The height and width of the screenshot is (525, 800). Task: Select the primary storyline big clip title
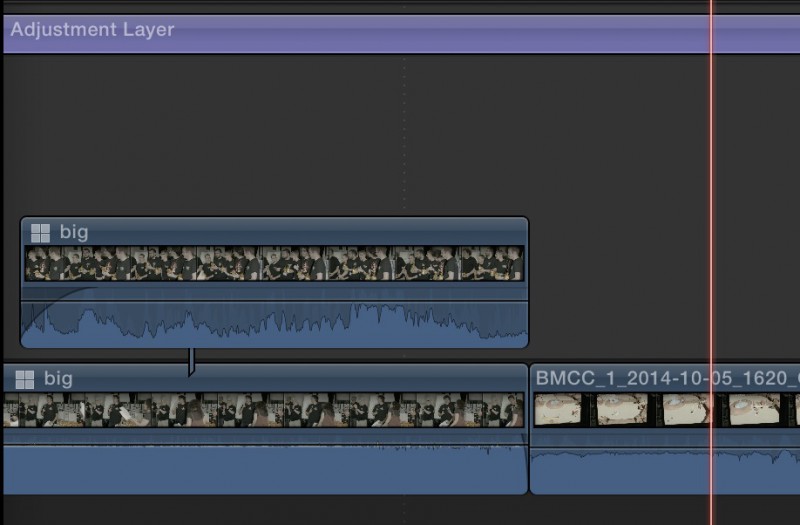58,379
